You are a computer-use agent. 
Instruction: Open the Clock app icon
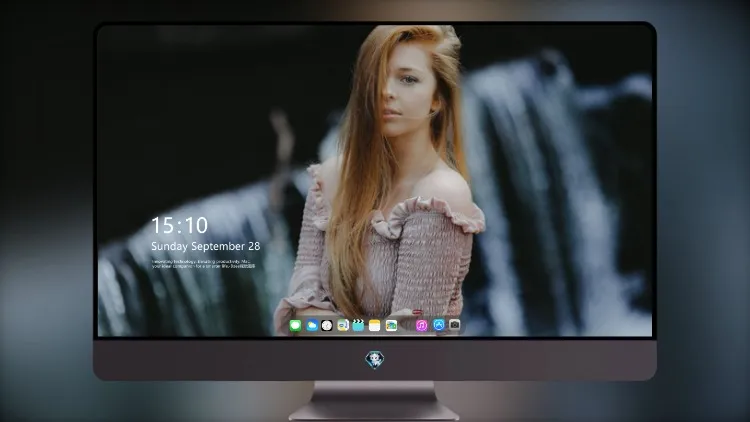327,326
